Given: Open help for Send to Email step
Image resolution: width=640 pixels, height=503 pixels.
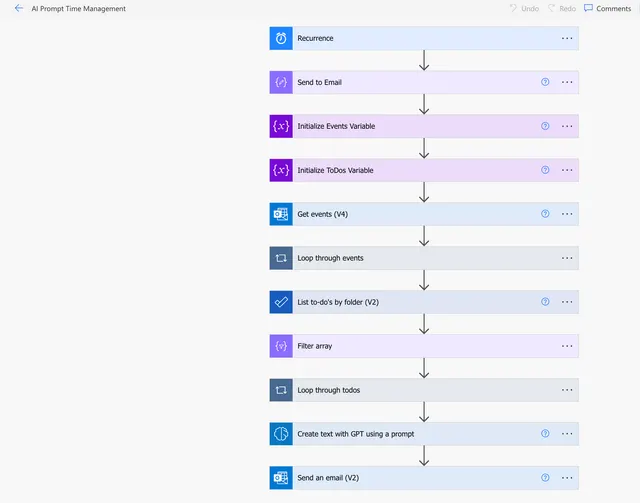Looking at the screenshot, I should [x=545, y=82].
